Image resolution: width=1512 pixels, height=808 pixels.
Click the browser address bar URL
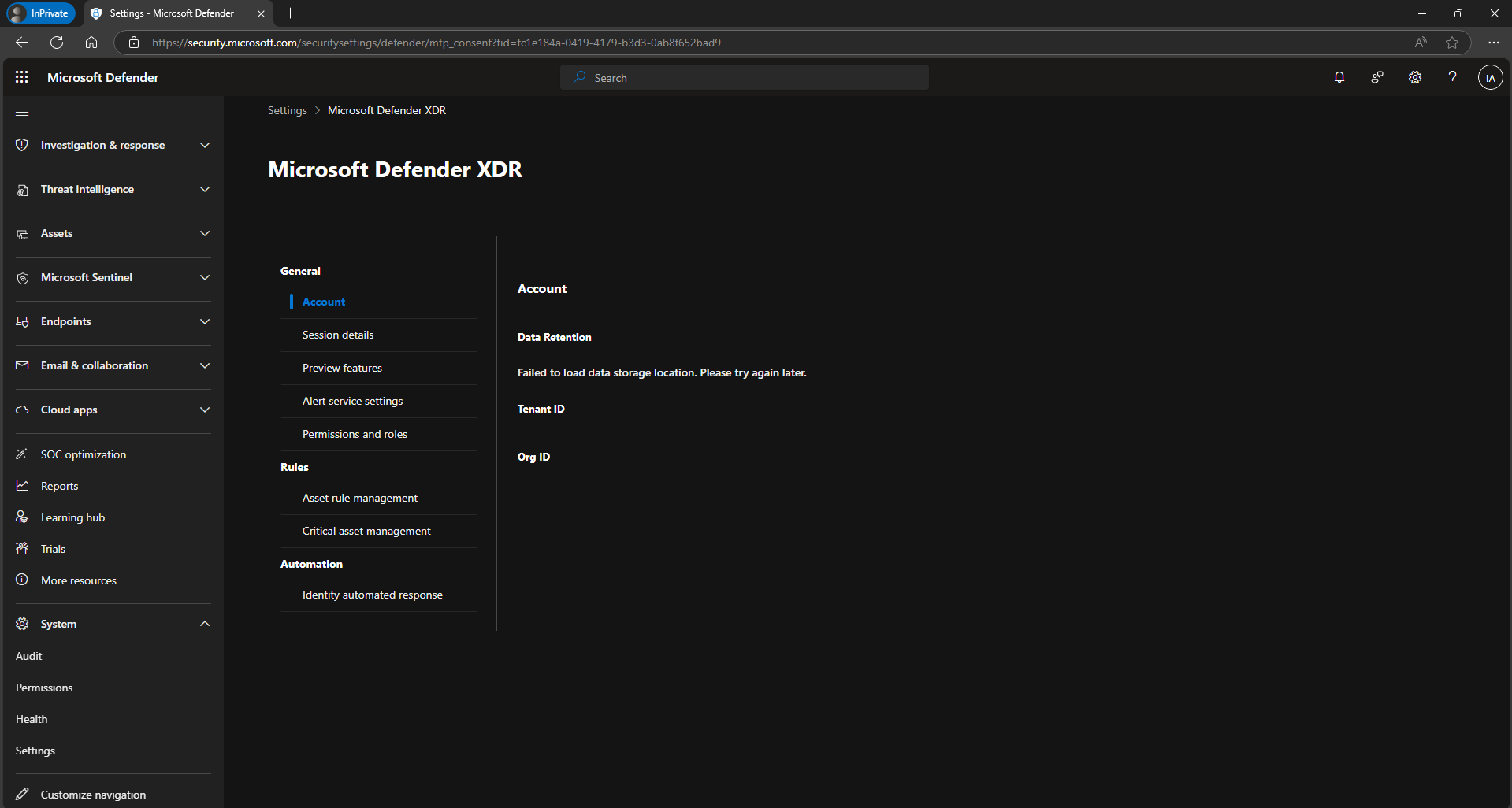click(436, 43)
